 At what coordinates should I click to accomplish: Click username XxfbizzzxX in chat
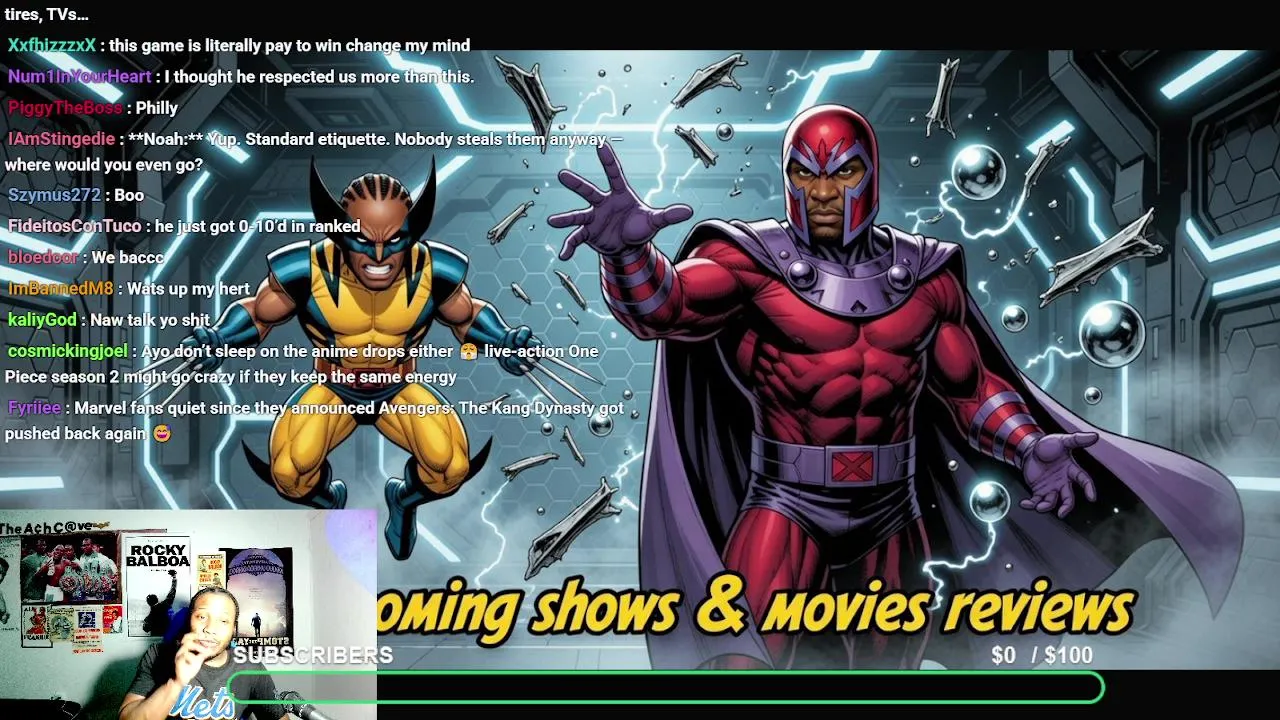tap(52, 46)
